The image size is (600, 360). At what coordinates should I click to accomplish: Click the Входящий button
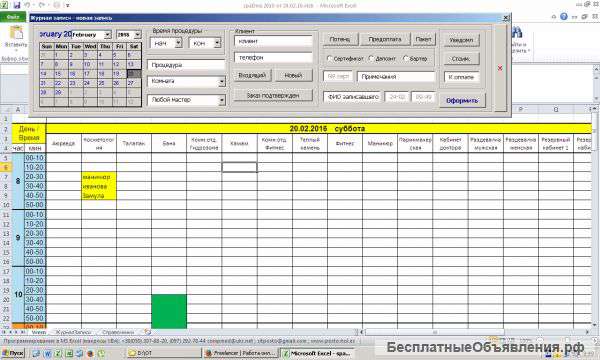coord(252,75)
